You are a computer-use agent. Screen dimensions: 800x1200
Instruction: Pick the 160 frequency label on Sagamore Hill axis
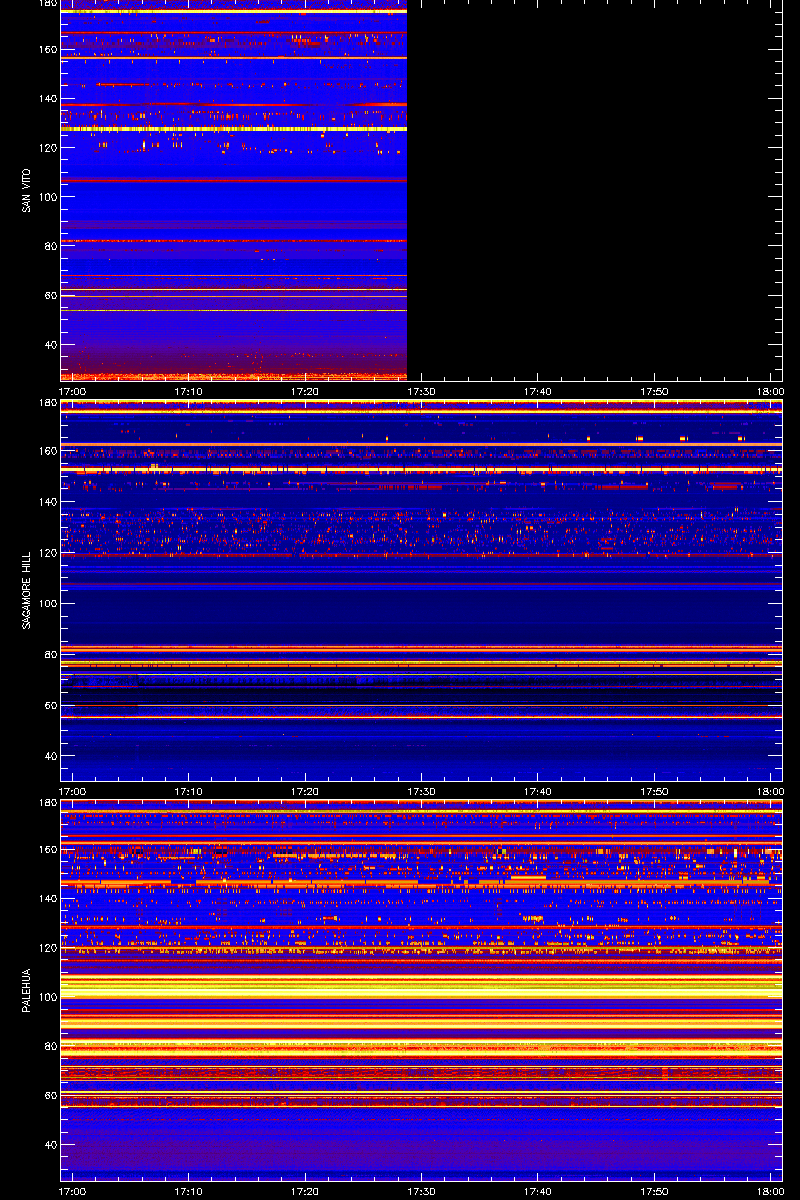[x=47, y=450]
